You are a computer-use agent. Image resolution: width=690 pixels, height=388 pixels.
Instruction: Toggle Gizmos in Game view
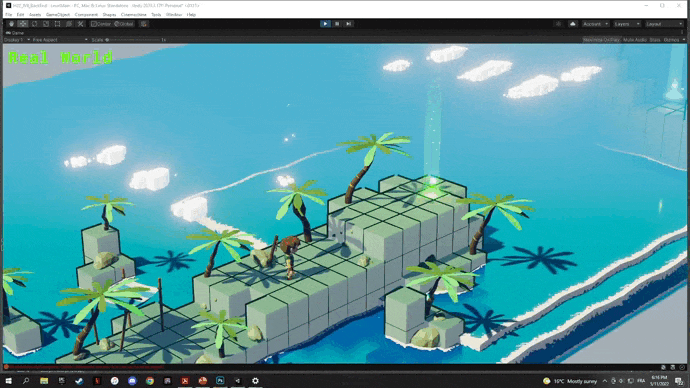pyautogui.click(x=671, y=40)
